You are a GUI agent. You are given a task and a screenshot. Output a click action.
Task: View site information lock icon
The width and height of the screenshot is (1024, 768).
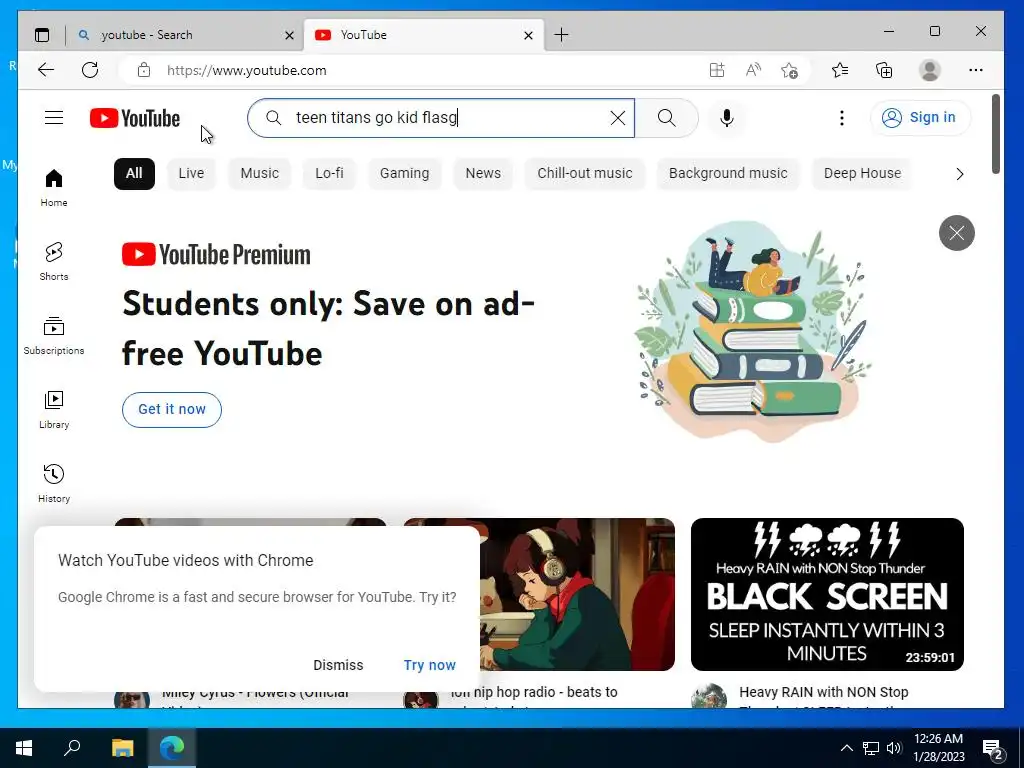[144, 70]
